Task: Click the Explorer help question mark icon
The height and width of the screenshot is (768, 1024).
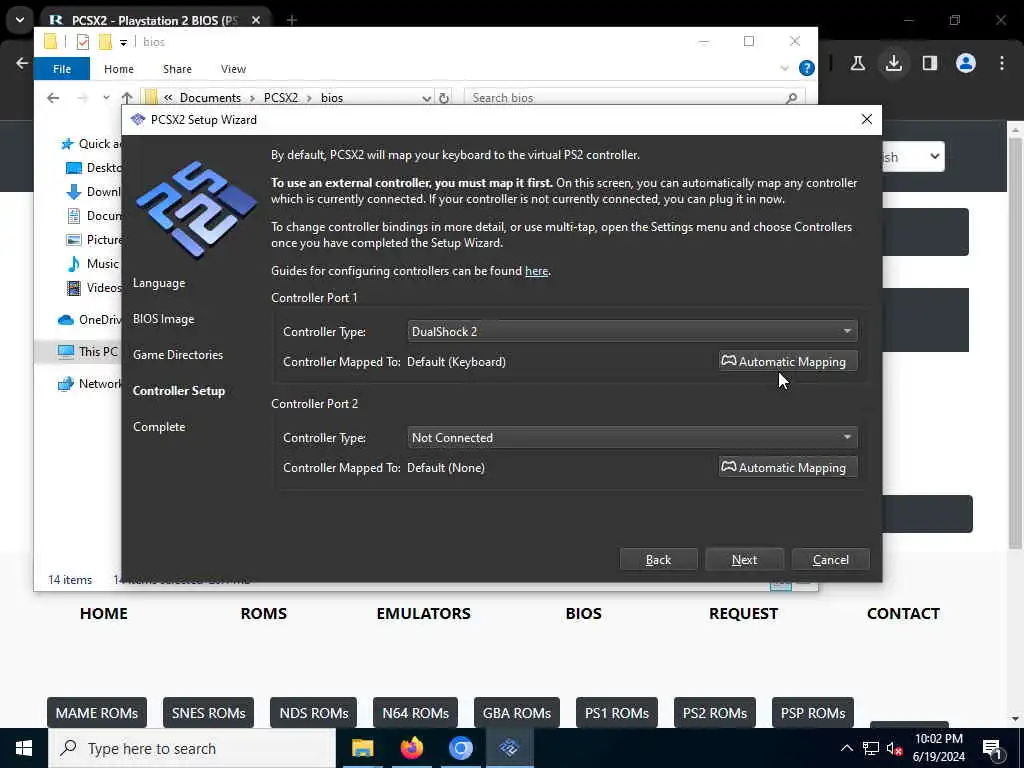Action: click(x=807, y=68)
